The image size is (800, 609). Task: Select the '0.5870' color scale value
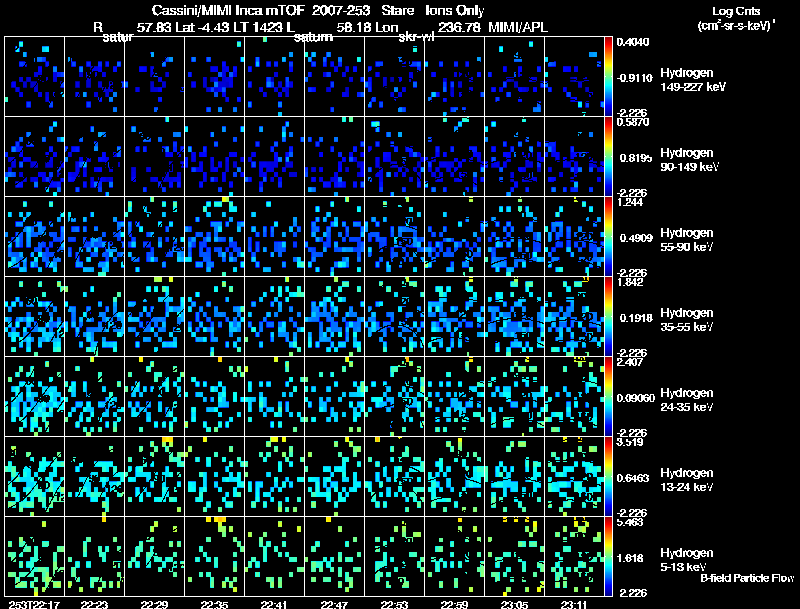click(x=633, y=122)
